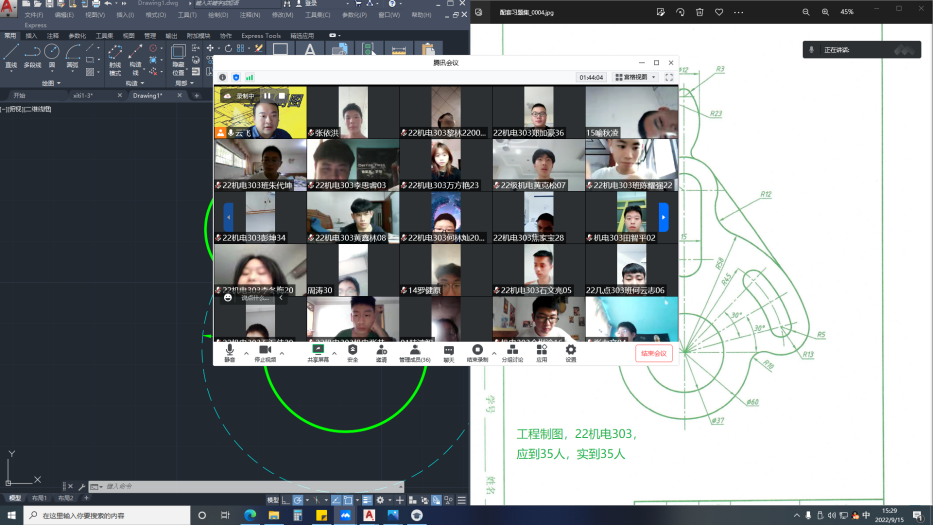This screenshot has height=525, width=933.
Task: Open Settings gear in meeting toolbar
Action: [571, 353]
